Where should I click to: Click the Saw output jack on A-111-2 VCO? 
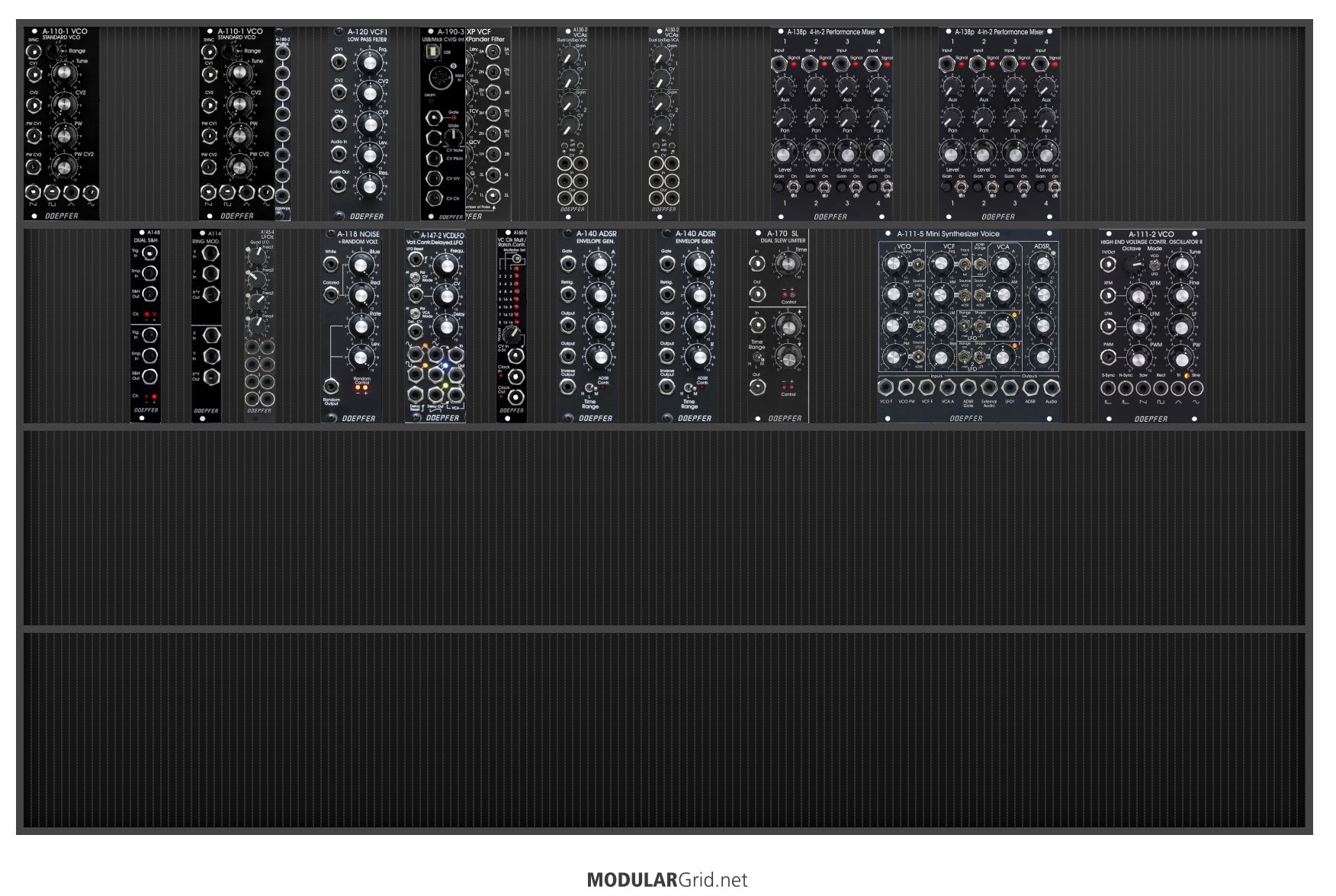1143,388
